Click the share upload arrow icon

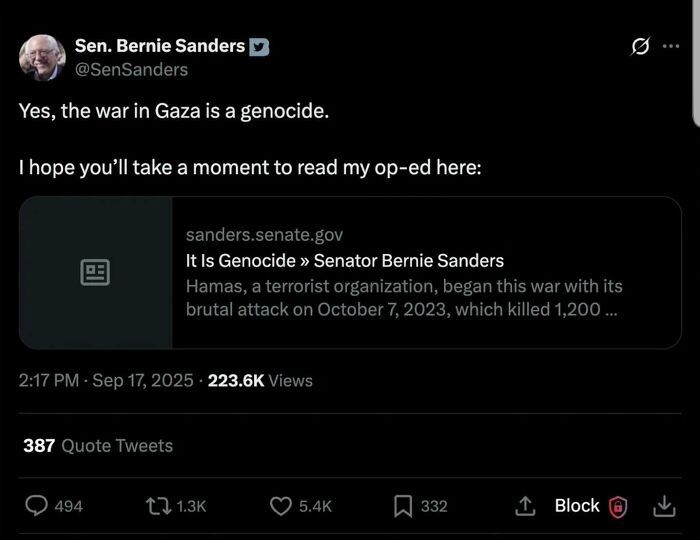(525, 506)
